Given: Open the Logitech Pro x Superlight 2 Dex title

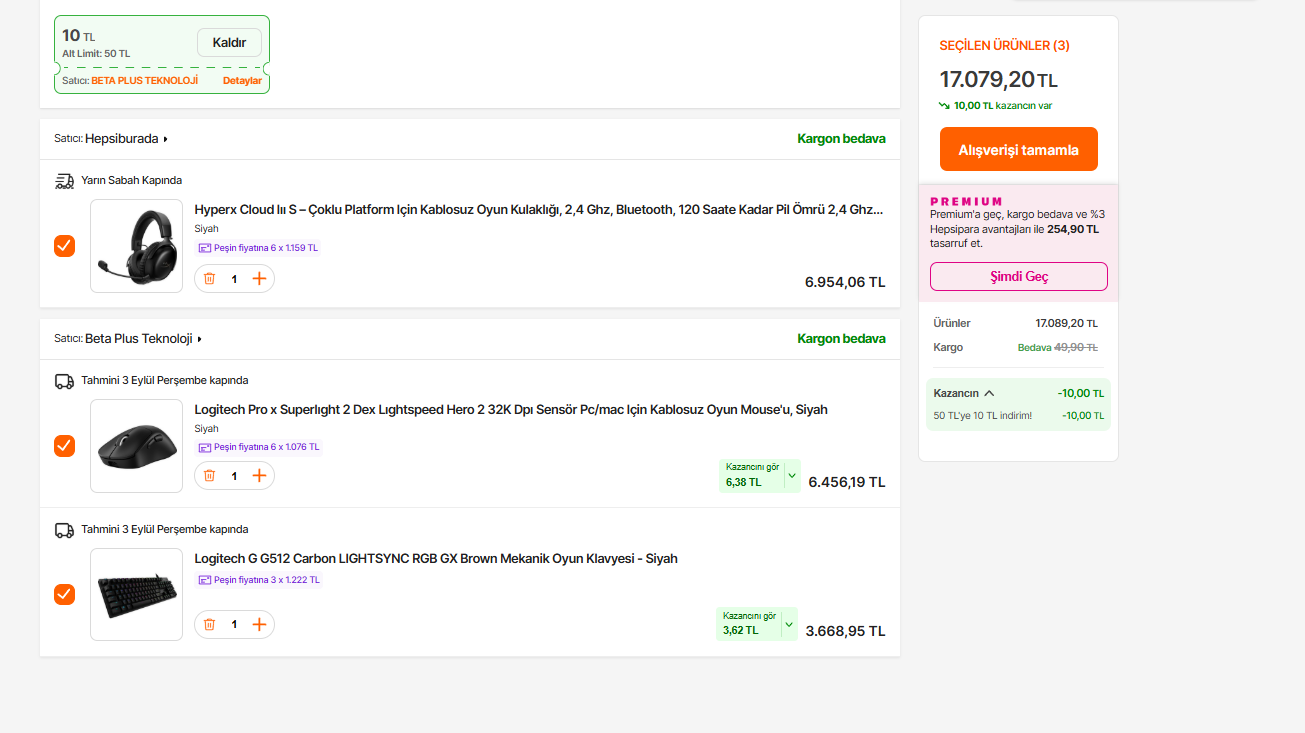Looking at the screenshot, I should (x=511, y=410).
